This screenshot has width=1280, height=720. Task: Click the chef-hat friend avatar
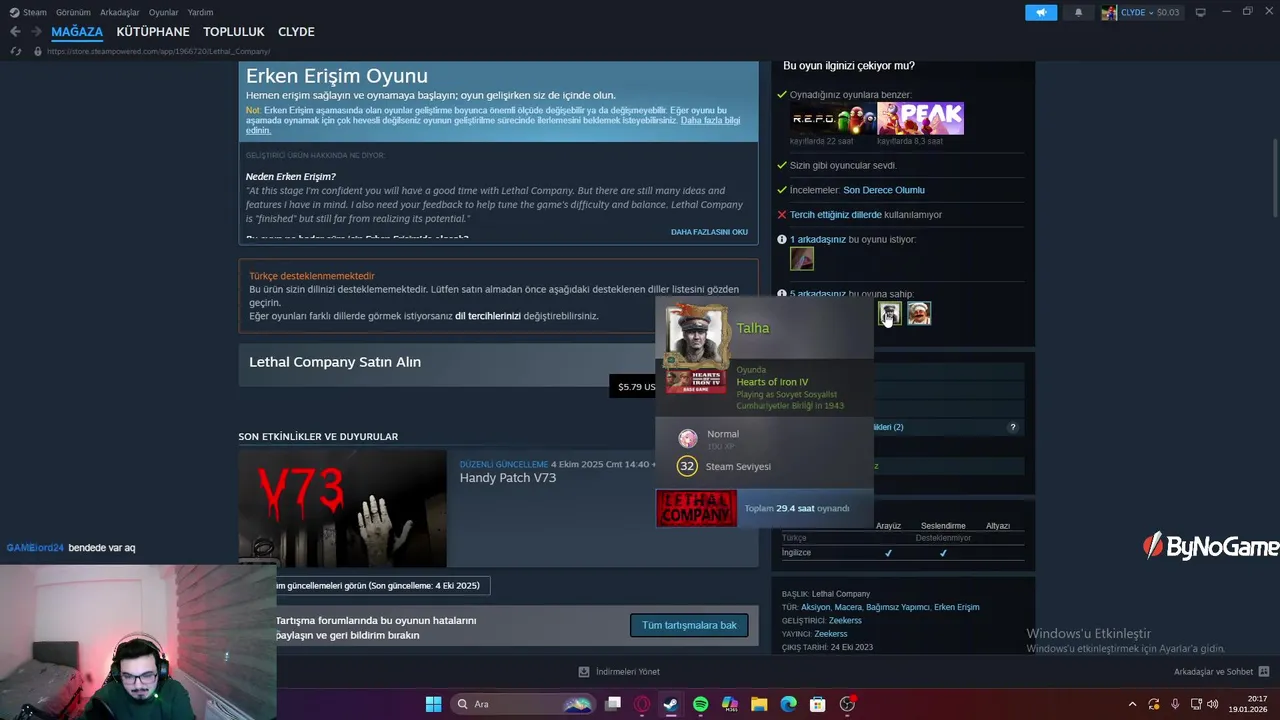point(919,313)
